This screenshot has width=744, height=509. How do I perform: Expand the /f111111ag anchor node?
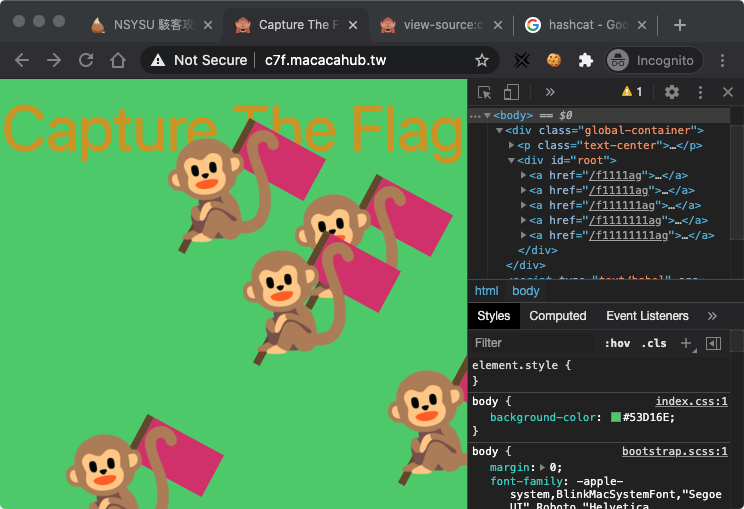pyautogui.click(x=523, y=205)
